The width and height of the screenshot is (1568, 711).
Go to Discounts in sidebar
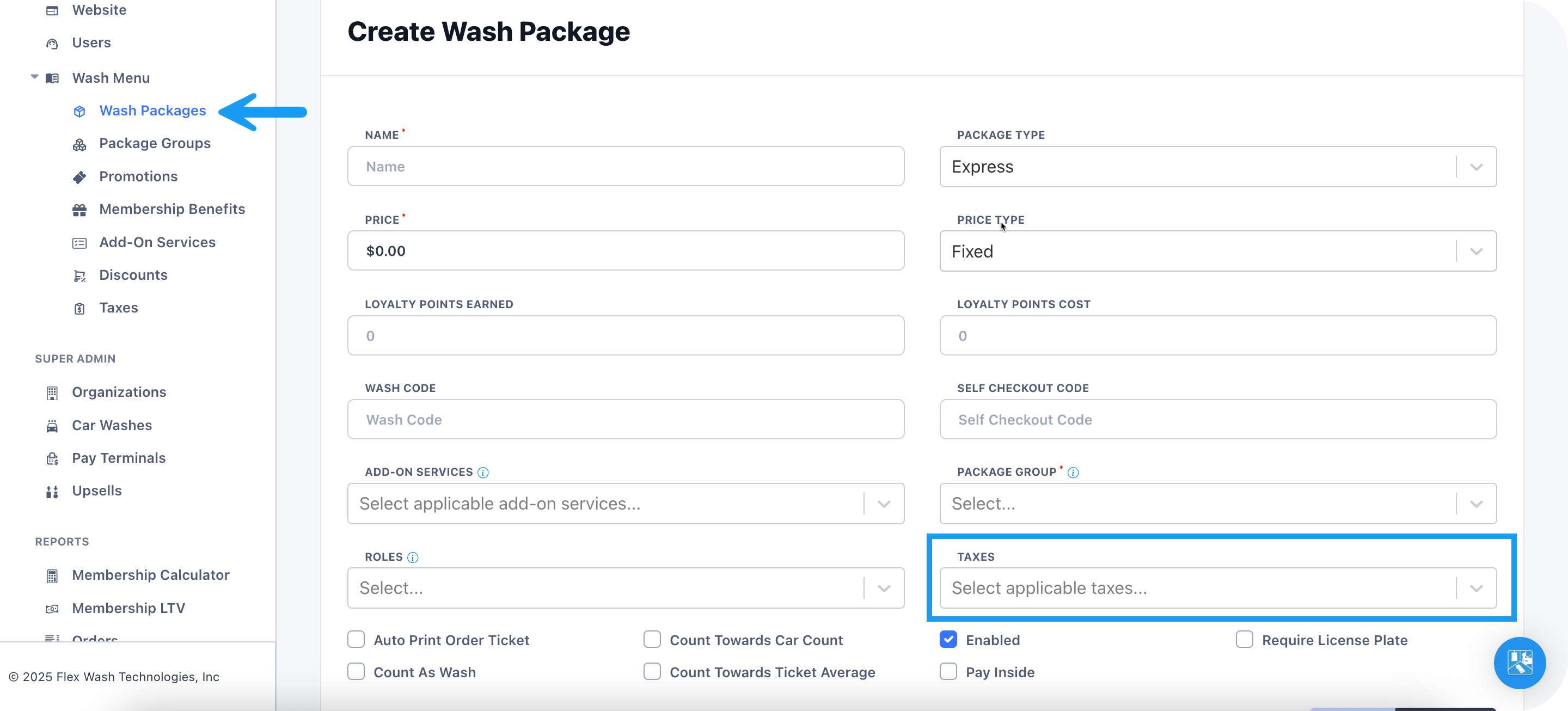point(133,275)
